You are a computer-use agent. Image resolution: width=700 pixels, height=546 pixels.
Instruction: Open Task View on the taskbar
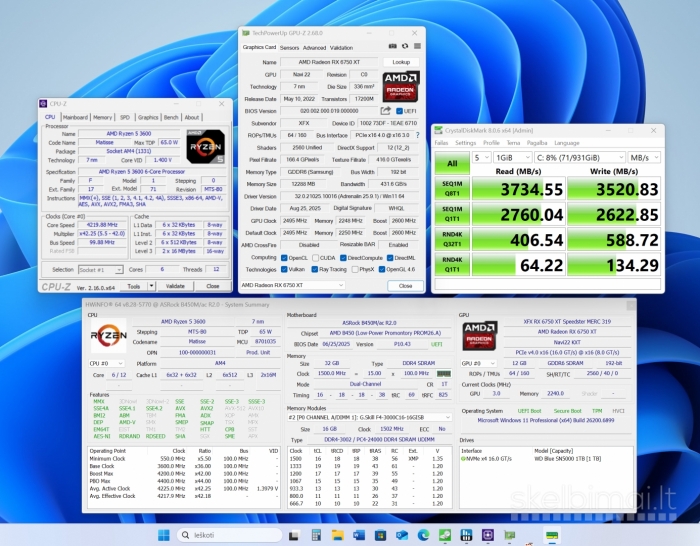coord(294,535)
